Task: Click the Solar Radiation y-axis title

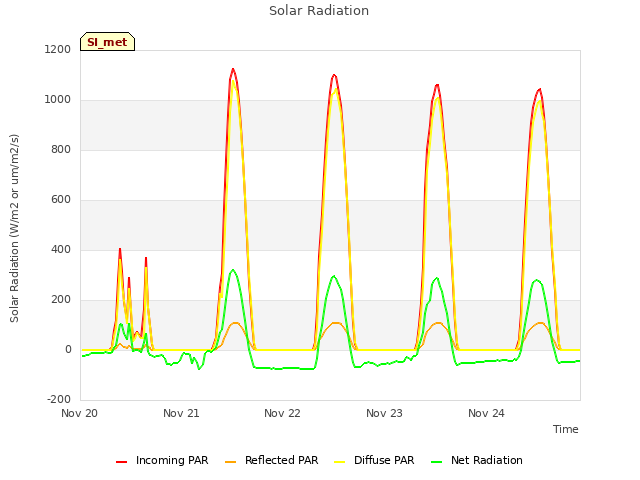Action: (14, 228)
